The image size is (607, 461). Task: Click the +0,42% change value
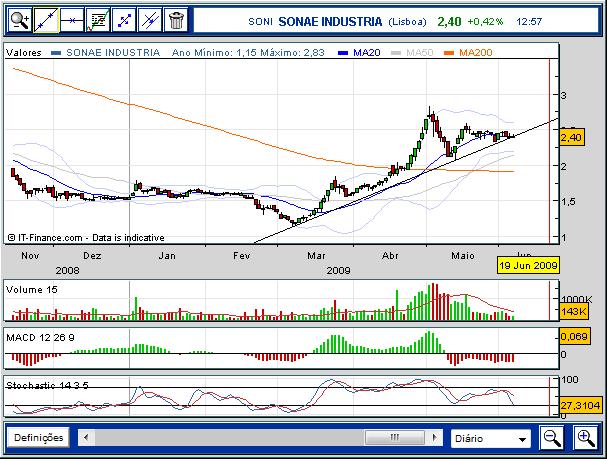(x=485, y=22)
